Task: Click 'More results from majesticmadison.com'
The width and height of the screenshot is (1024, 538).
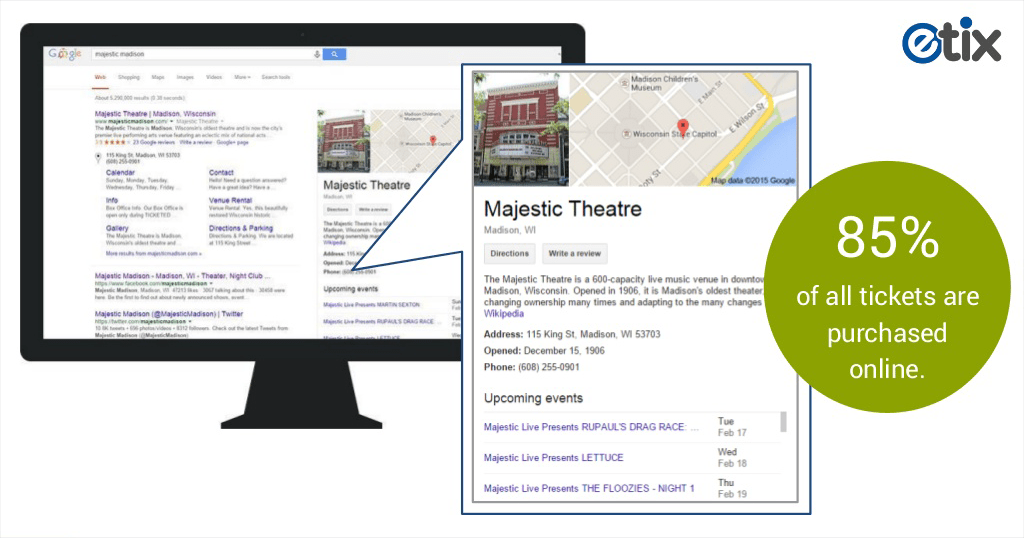Action: 153,253
